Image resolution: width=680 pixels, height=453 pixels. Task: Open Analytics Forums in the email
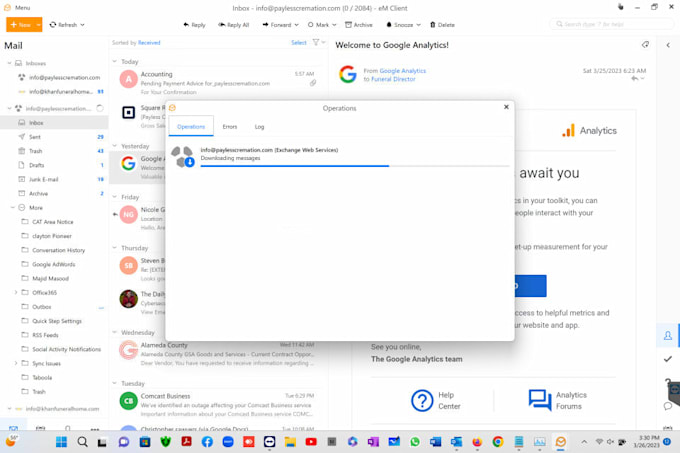coord(557,400)
